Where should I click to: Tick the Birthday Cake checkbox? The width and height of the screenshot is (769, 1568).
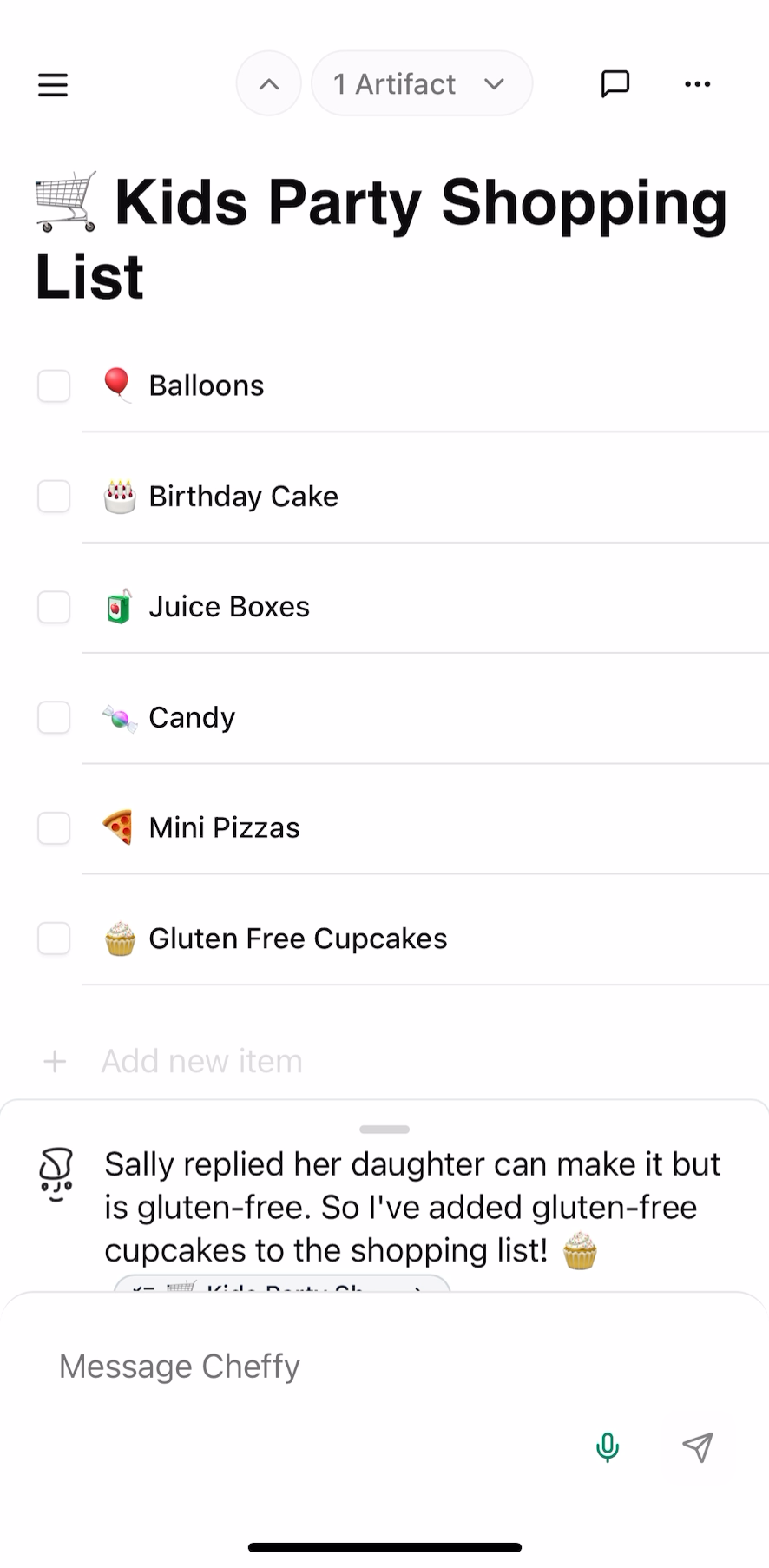(x=54, y=497)
